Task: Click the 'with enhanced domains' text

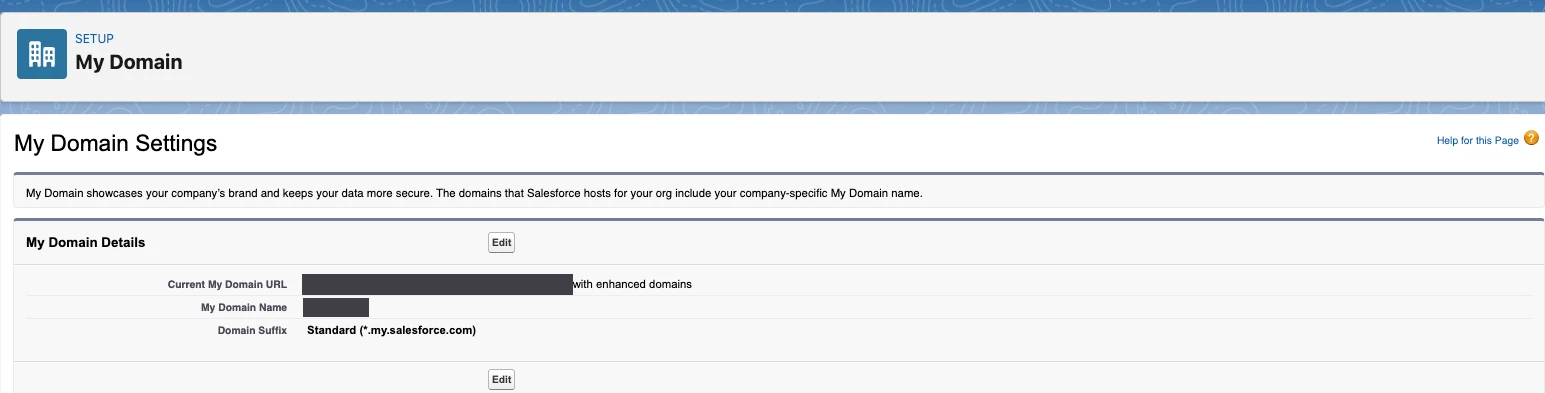Action: (x=632, y=285)
